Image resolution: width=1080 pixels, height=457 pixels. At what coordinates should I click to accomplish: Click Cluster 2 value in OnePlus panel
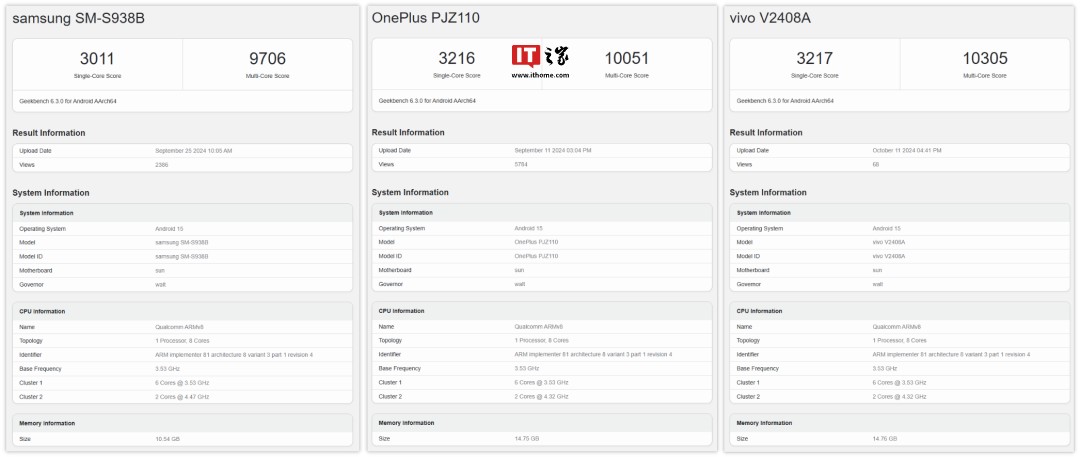pyautogui.click(x=541, y=396)
